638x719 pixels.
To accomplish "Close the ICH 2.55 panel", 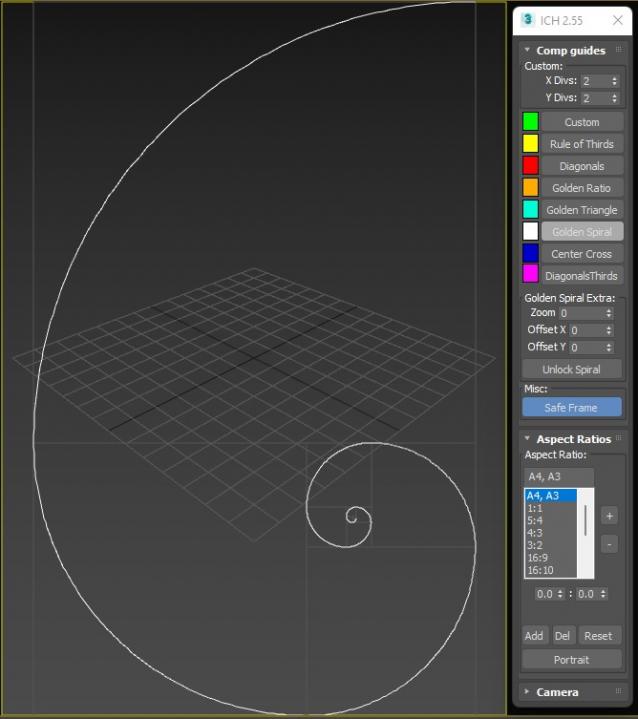I will (x=616, y=20).
